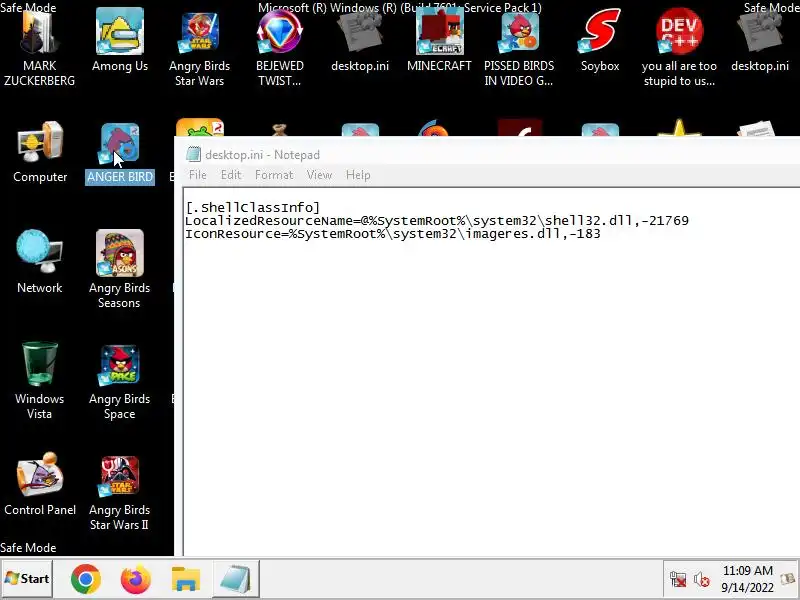Open Google Chrome from the taskbar
800x600 pixels.
pyautogui.click(x=86, y=579)
